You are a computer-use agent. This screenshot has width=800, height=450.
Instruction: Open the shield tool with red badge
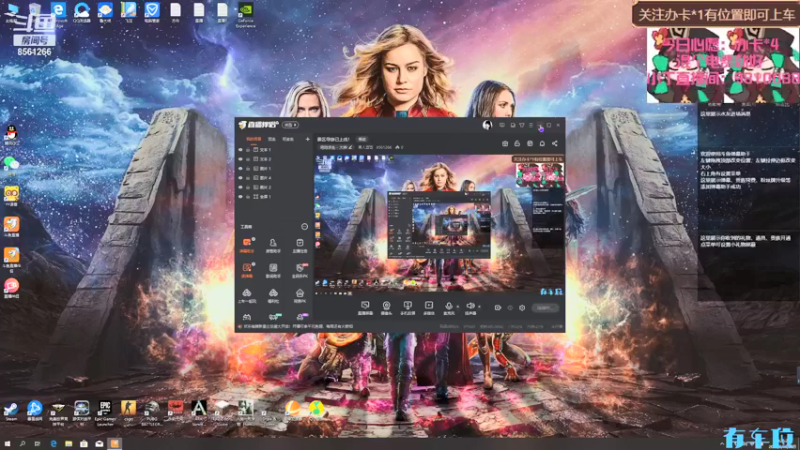[300, 268]
